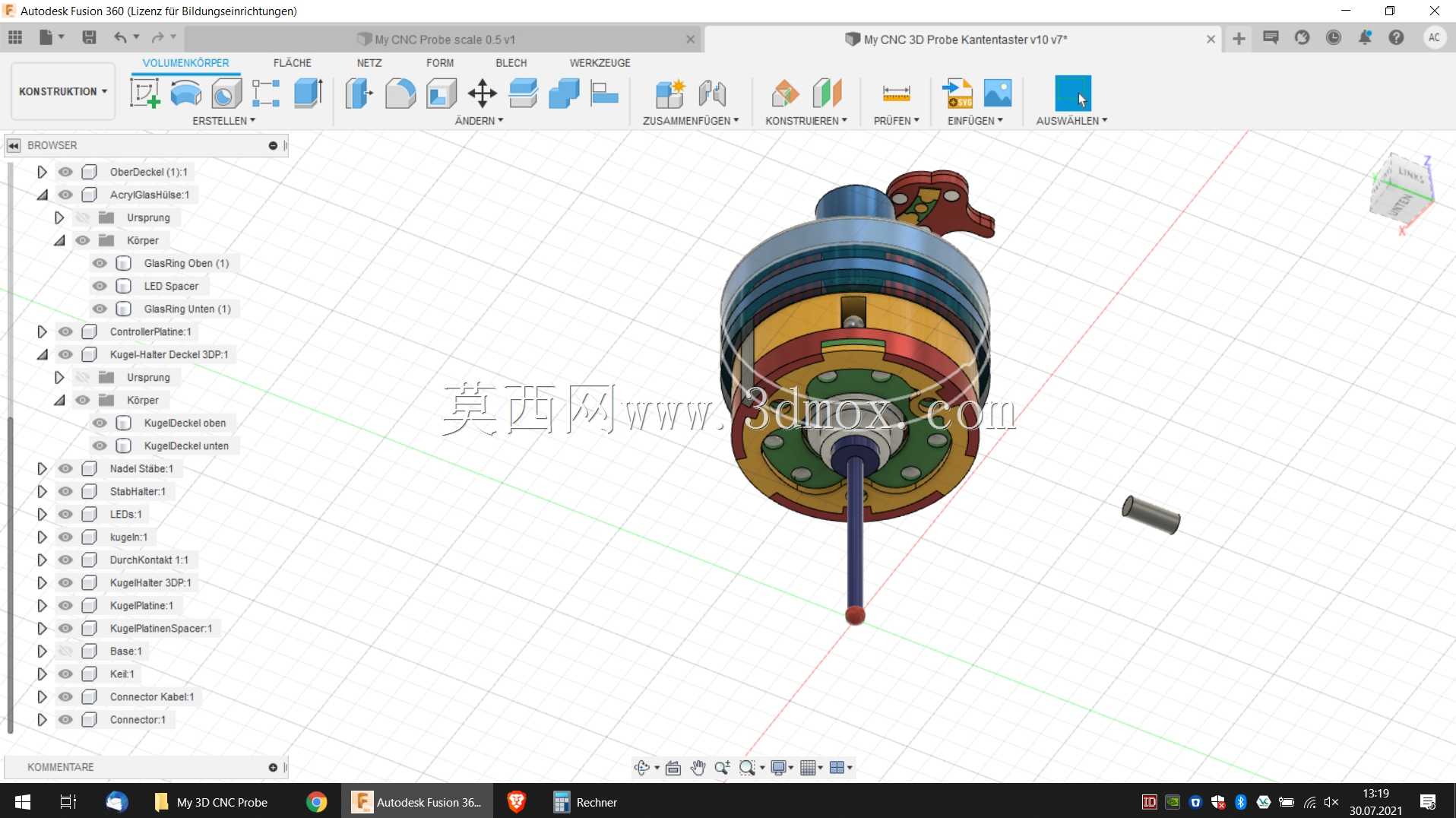The height and width of the screenshot is (818, 1456).
Task: Open the Help question mark icon
Action: (x=1396, y=37)
